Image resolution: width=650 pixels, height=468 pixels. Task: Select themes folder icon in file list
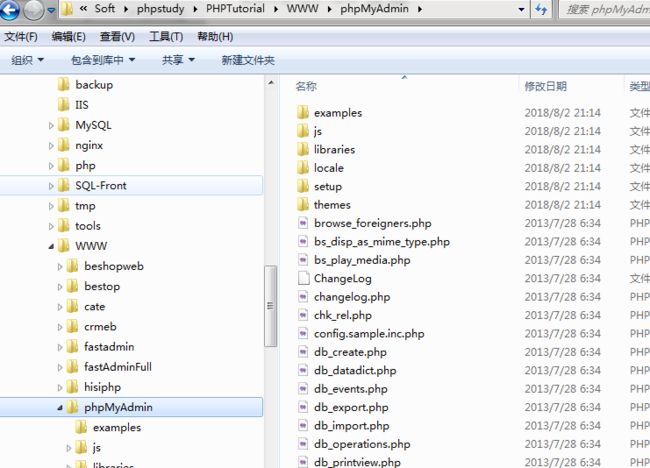(x=303, y=204)
